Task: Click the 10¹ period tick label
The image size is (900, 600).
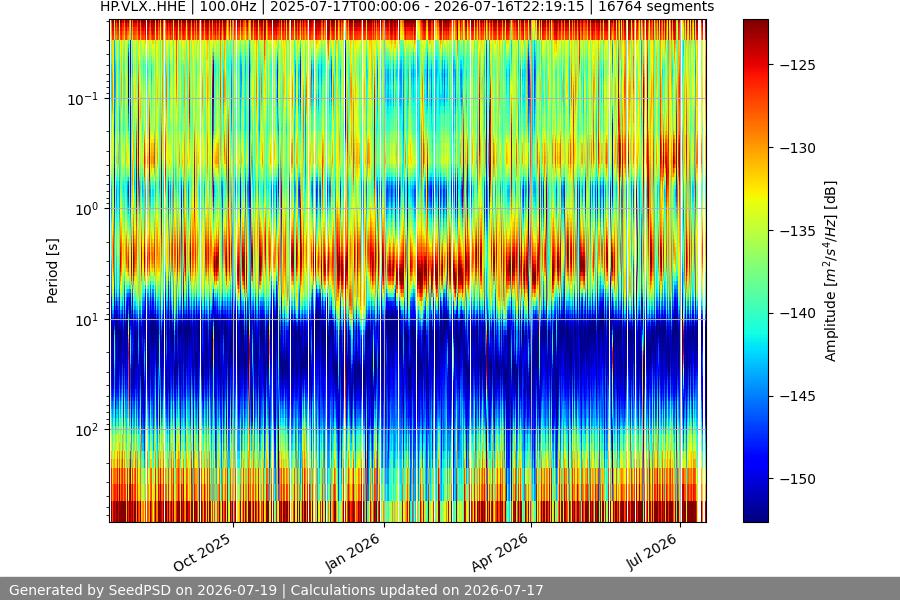Action: (x=87, y=320)
